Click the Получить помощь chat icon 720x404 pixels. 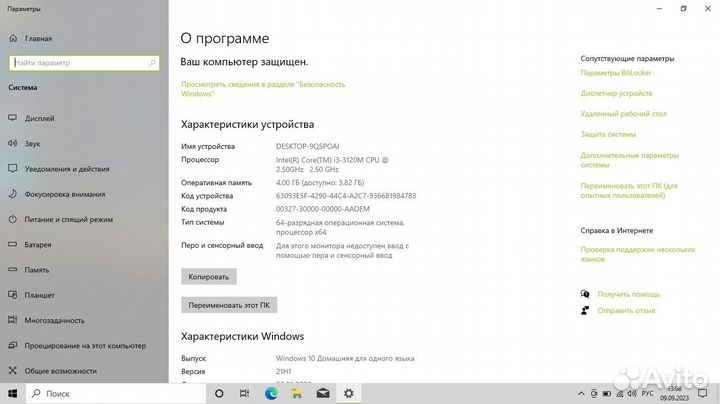(585, 294)
